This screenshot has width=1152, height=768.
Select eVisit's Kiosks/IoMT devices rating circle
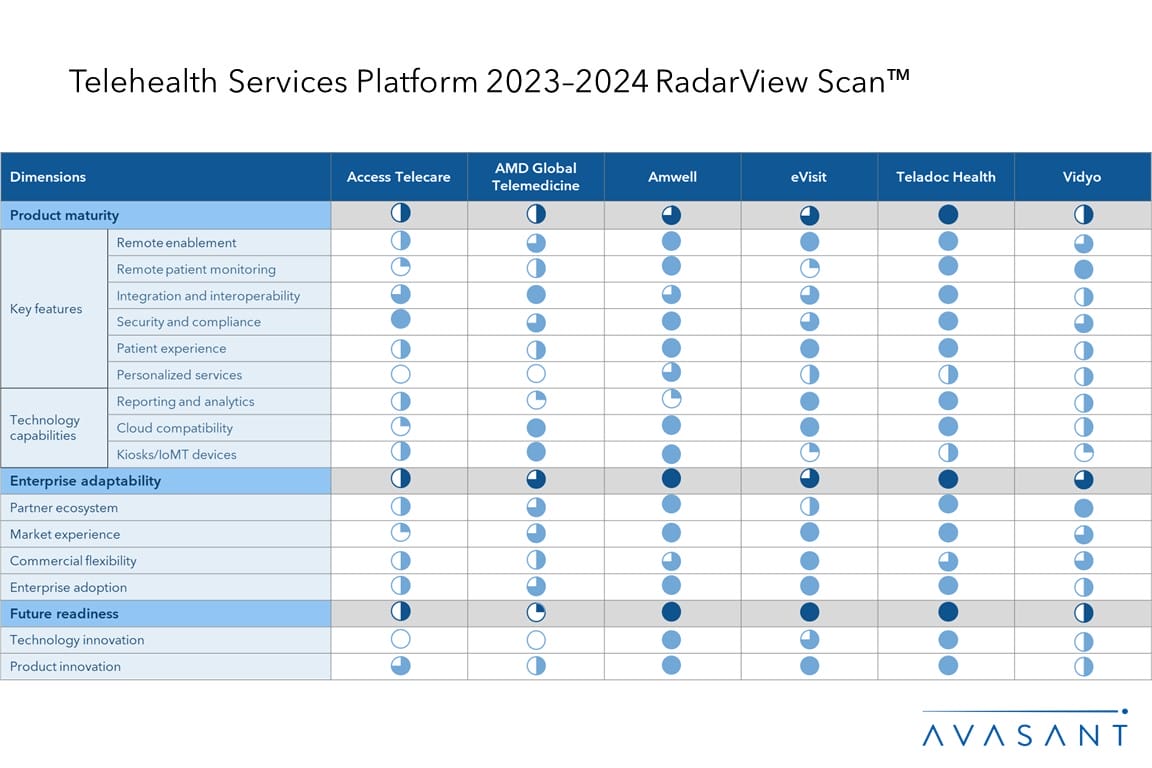click(x=809, y=453)
